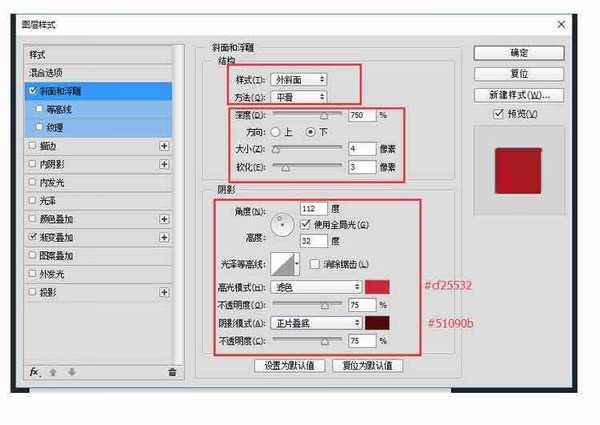Select 外发光 effect row
600x425 pixels.
[98, 274]
